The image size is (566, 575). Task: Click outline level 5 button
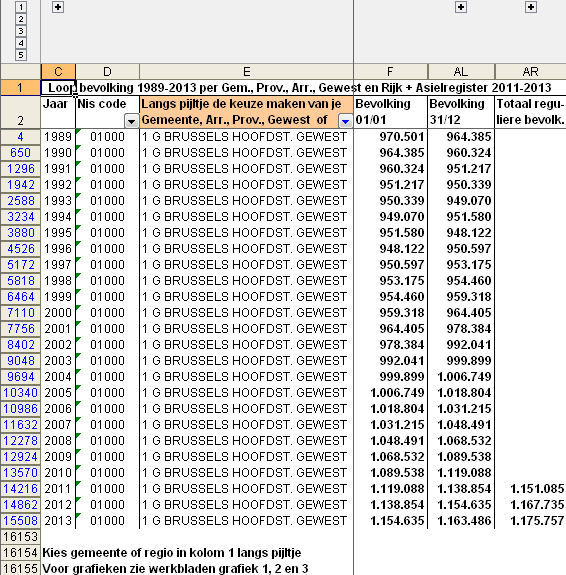click(x=21, y=55)
